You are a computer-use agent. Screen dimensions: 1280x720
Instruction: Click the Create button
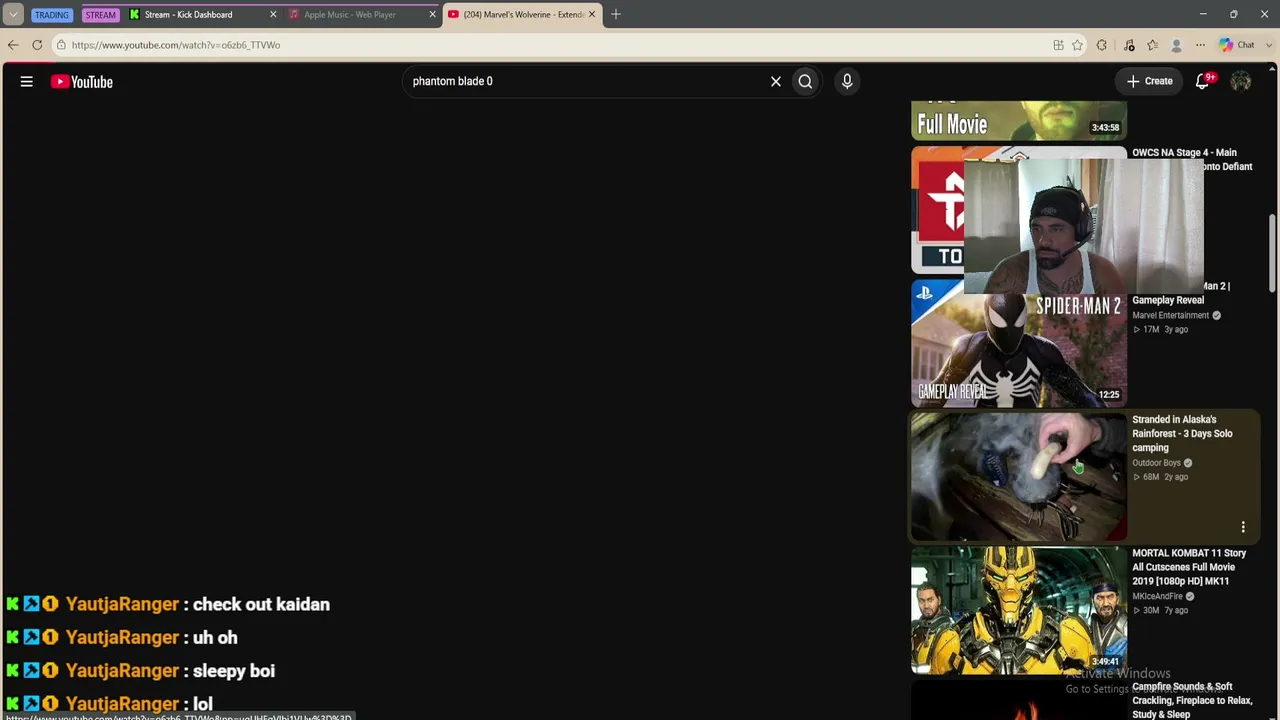(x=1149, y=82)
